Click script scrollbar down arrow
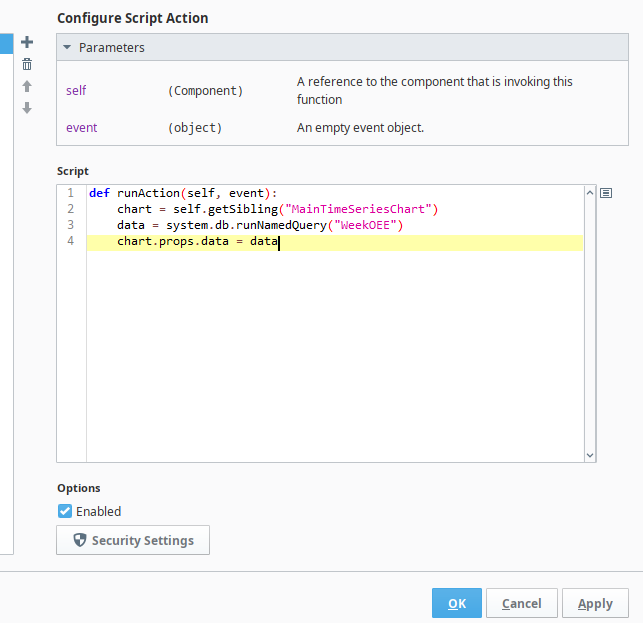The image size is (643, 623). [590, 455]
